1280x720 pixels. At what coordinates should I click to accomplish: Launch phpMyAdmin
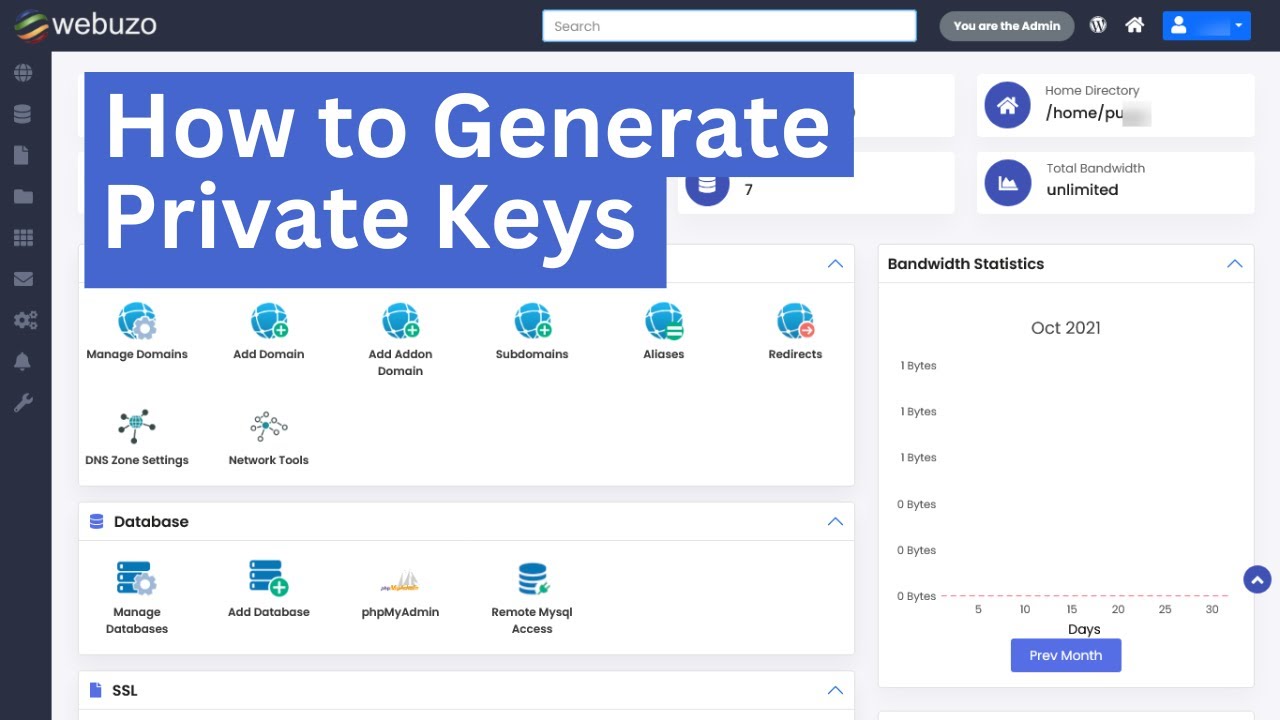[x=400, y=581]
